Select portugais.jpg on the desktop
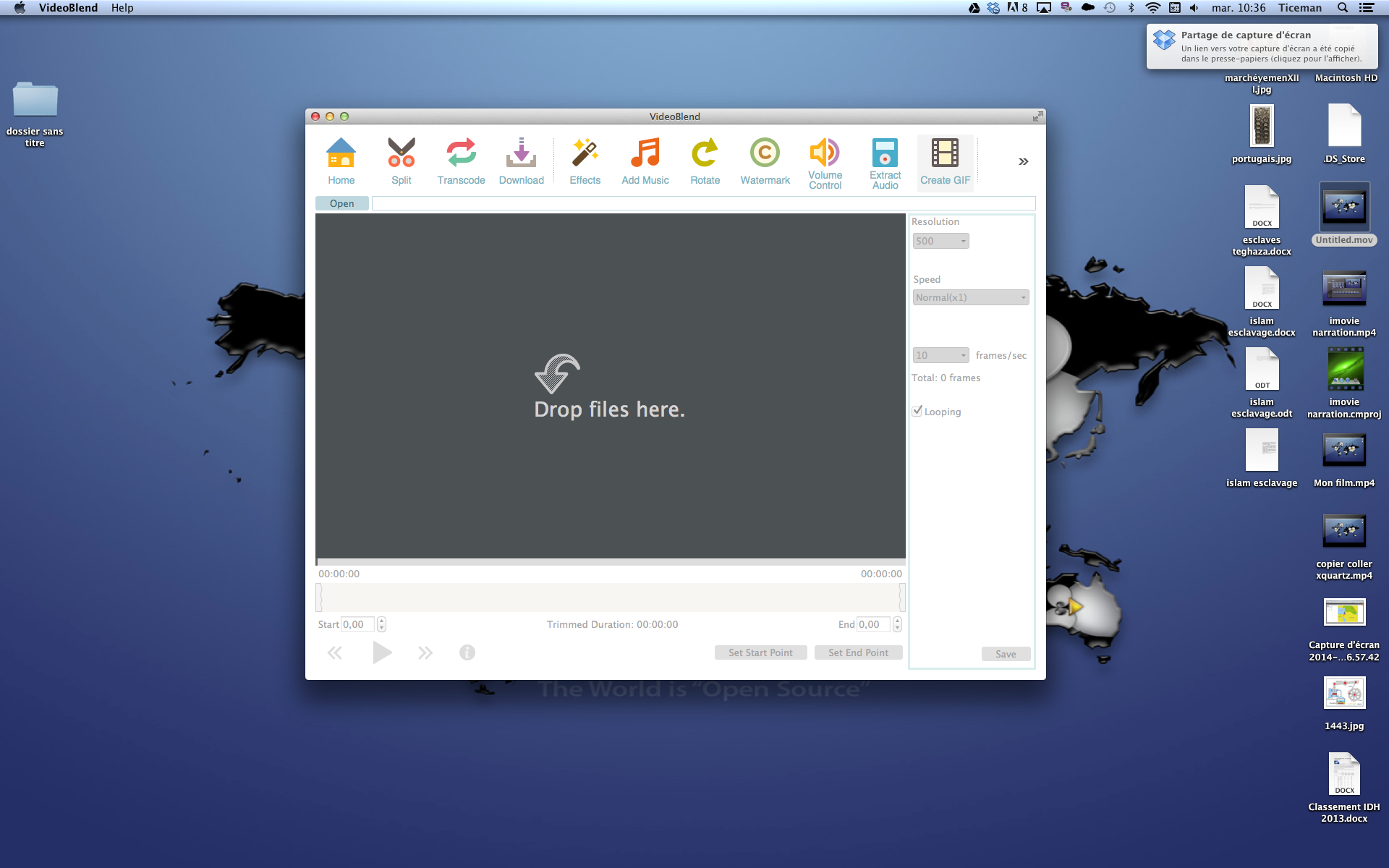1389x868 pixels. pyautogui.click(x=1262, y=134)
